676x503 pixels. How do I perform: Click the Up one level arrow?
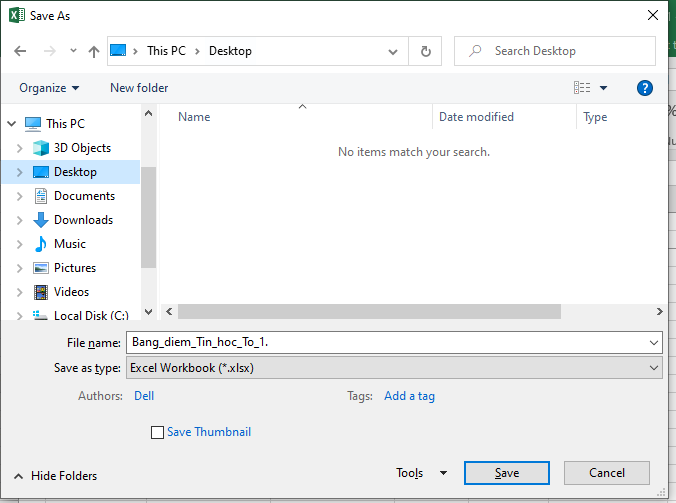point(93,51)
